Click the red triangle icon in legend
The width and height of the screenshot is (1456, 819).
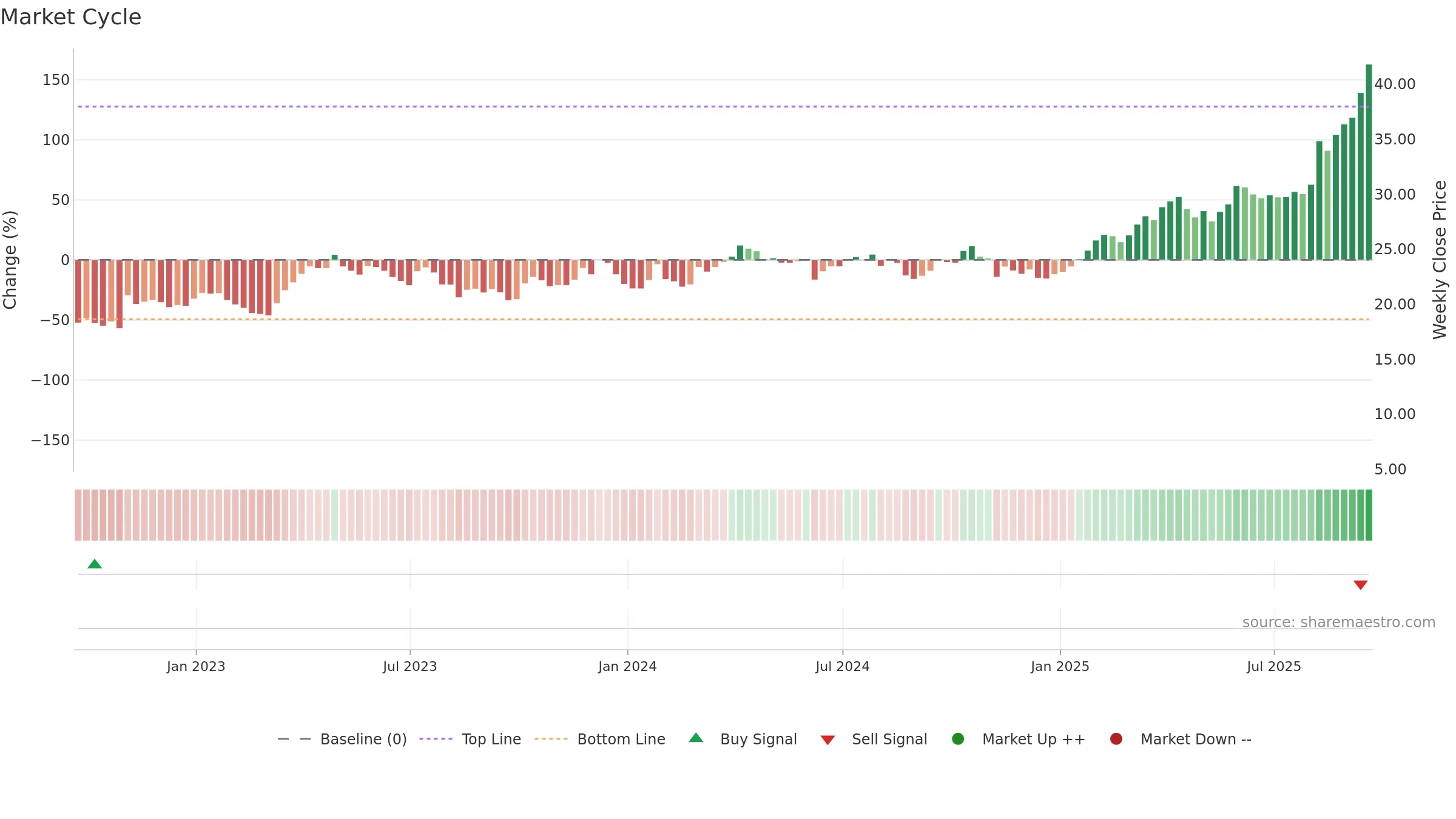pos(827,740)
